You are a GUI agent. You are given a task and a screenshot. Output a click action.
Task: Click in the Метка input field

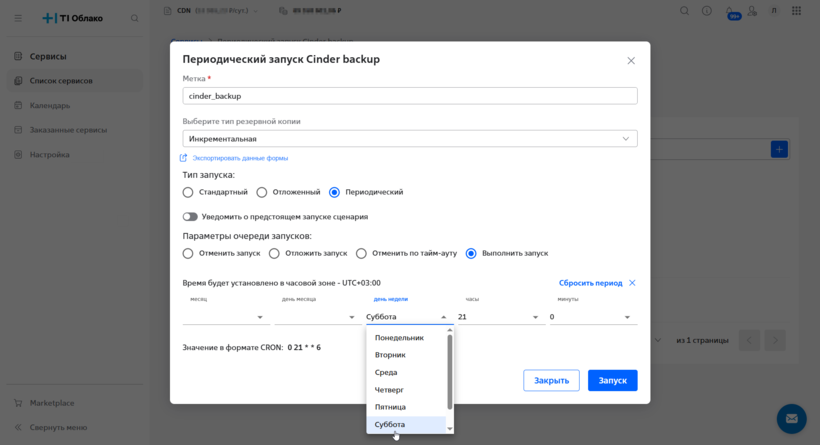click(x=410, y=96)
